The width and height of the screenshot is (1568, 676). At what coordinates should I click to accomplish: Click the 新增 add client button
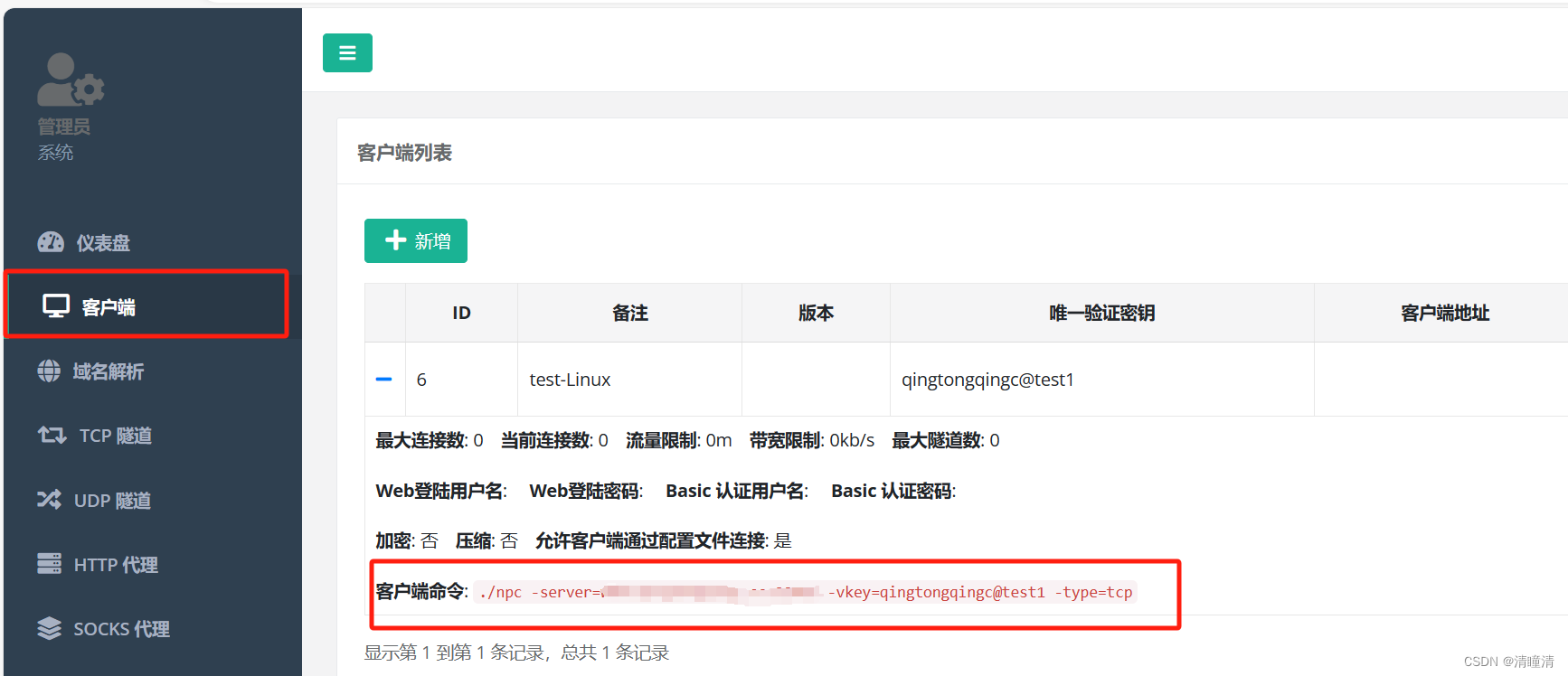[416, 240]
